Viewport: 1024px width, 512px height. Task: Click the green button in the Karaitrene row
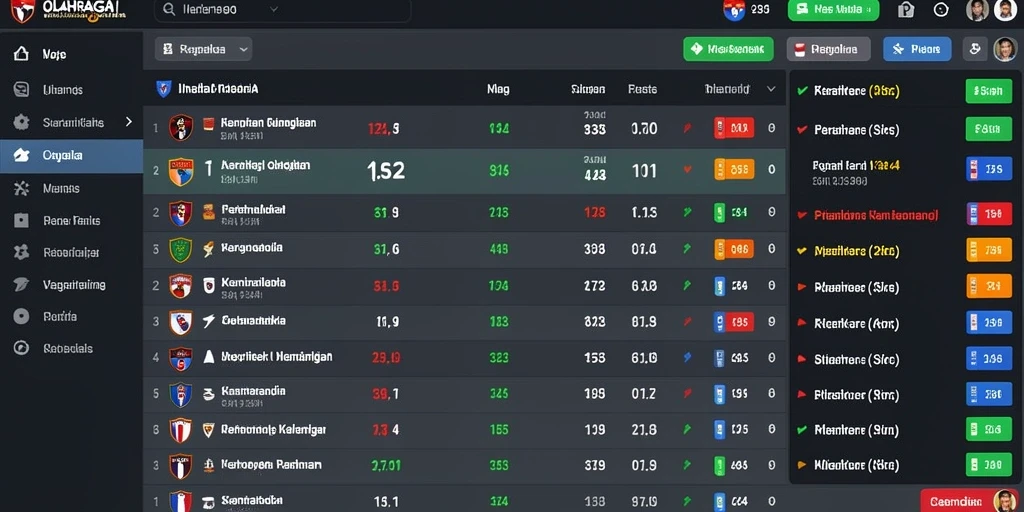(x=988, y=91)
